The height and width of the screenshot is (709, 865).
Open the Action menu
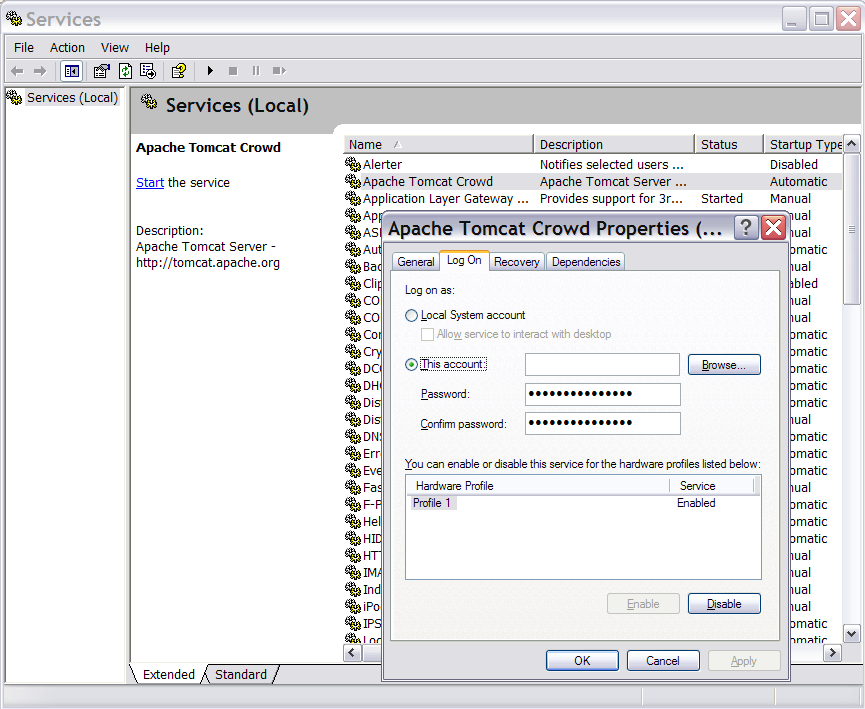tap(67, 47)
